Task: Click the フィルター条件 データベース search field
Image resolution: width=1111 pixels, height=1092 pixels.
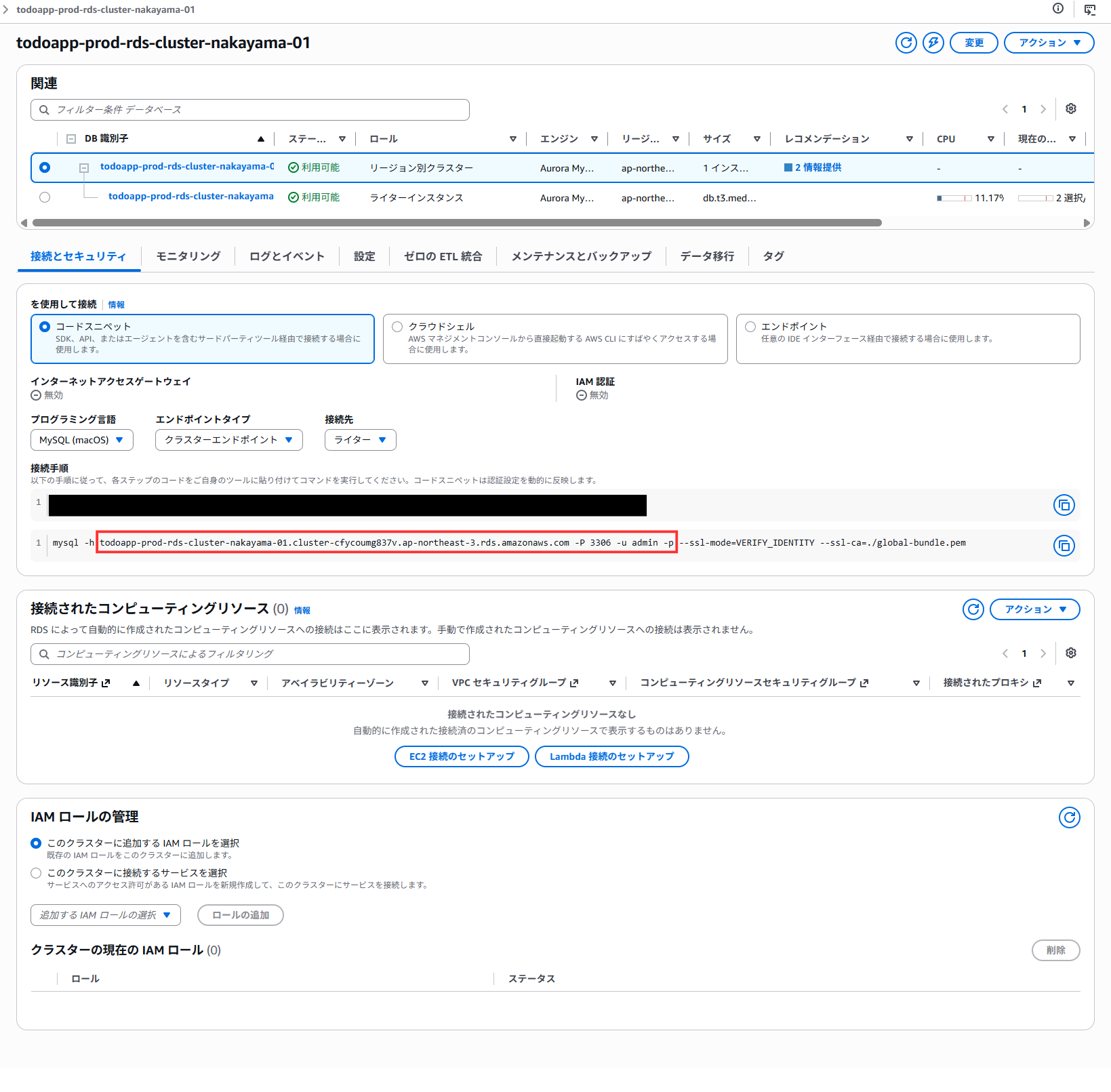Action: pos(250,110)
